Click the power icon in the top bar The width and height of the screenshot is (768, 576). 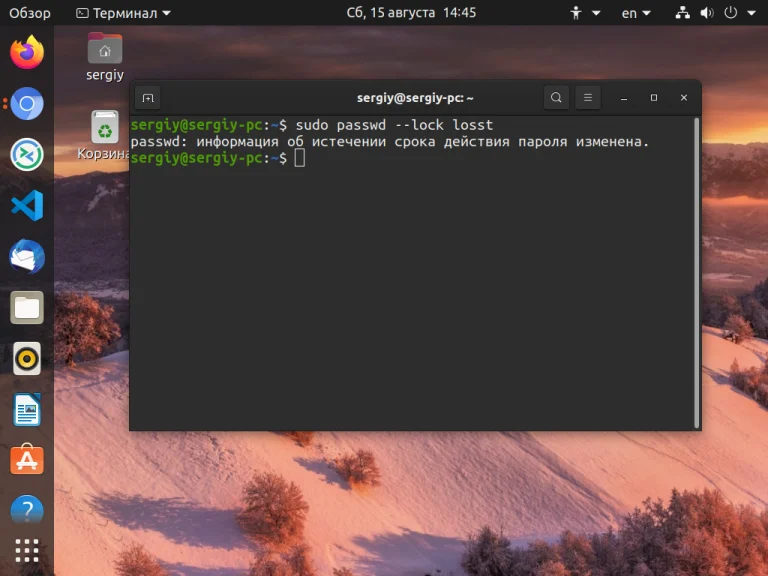point(730,13)
